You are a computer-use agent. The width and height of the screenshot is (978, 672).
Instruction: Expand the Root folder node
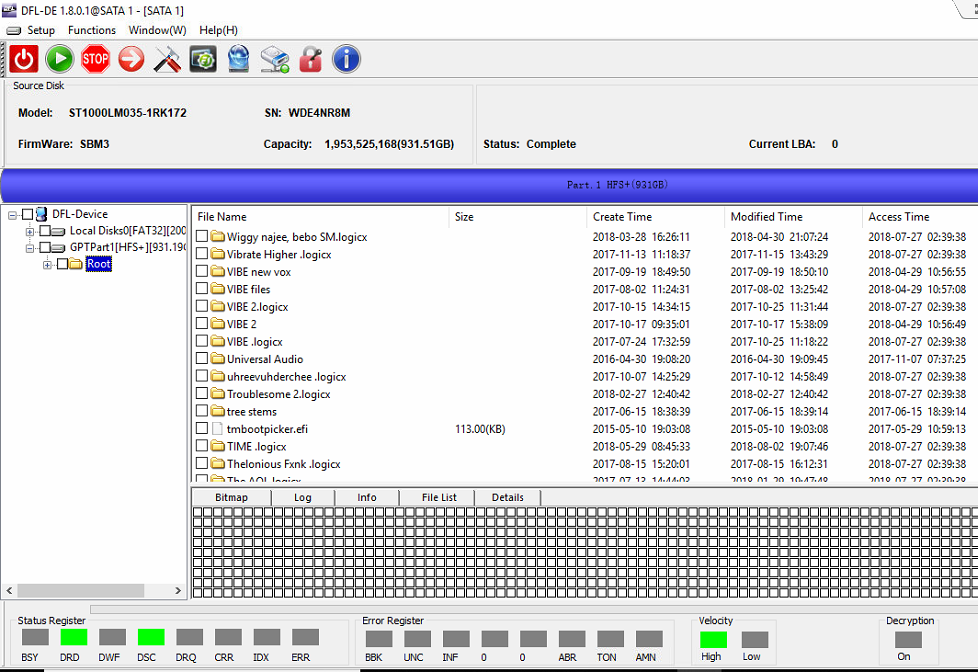pyautogui.click(x=47, y=265)
